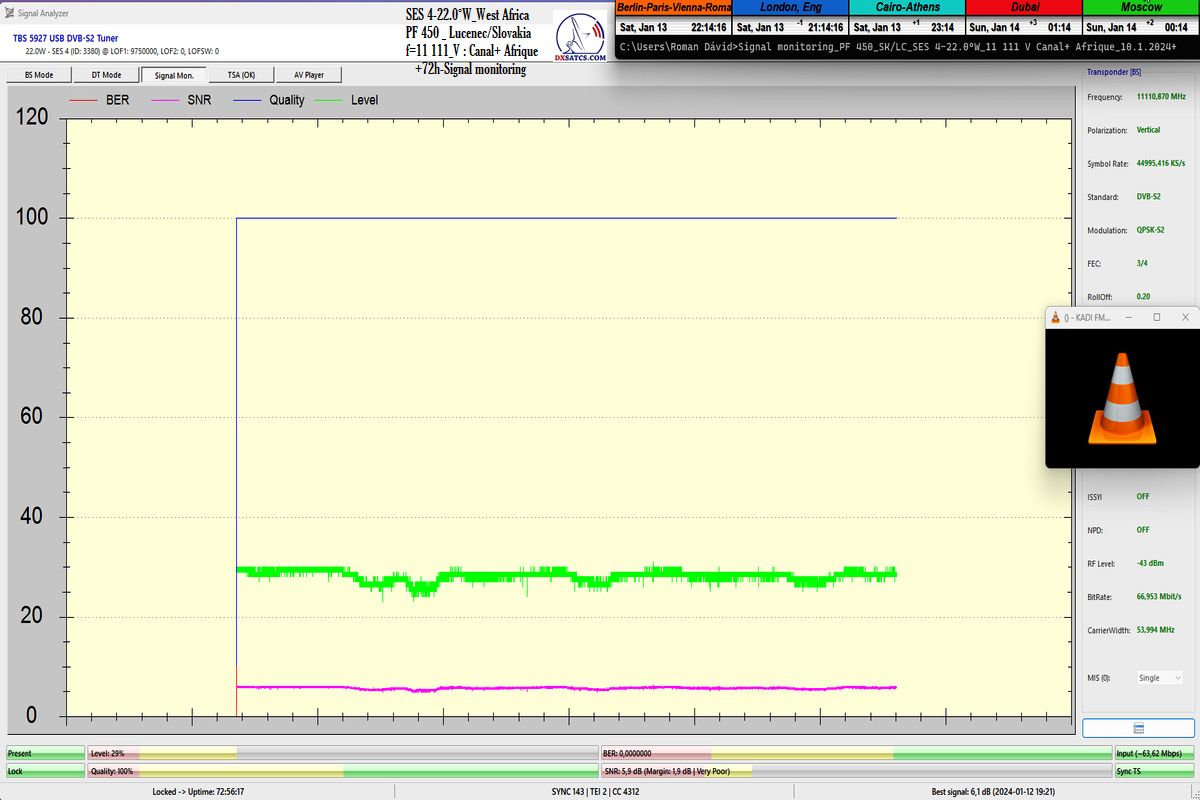Close the VLC KADI FM window
1200x800 pixels.
pyautogui.click(x=1185, y=317)
